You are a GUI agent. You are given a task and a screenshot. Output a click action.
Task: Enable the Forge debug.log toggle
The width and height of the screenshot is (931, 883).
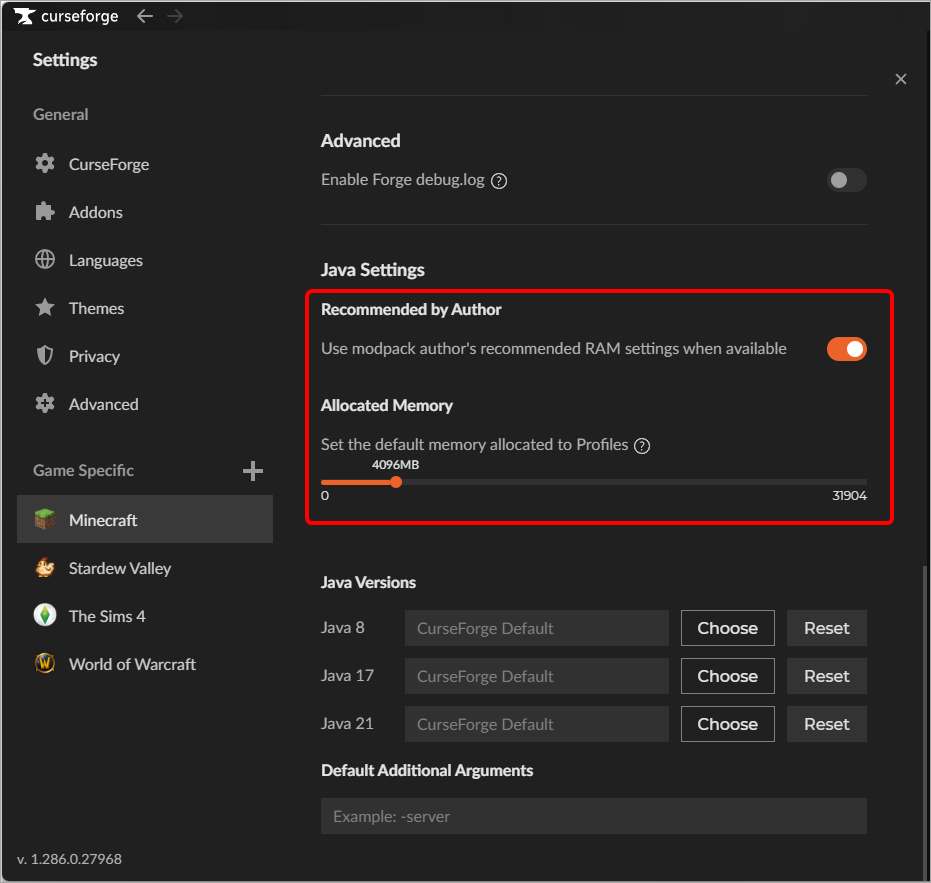[x=847, y=180]
